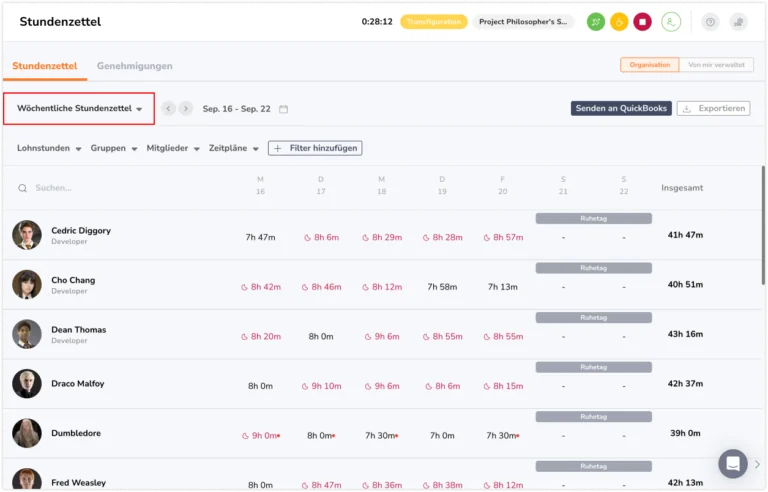Click the Transfiguration activity tag
This screenshot has width=768, height=492.
(x=433, y=22)
